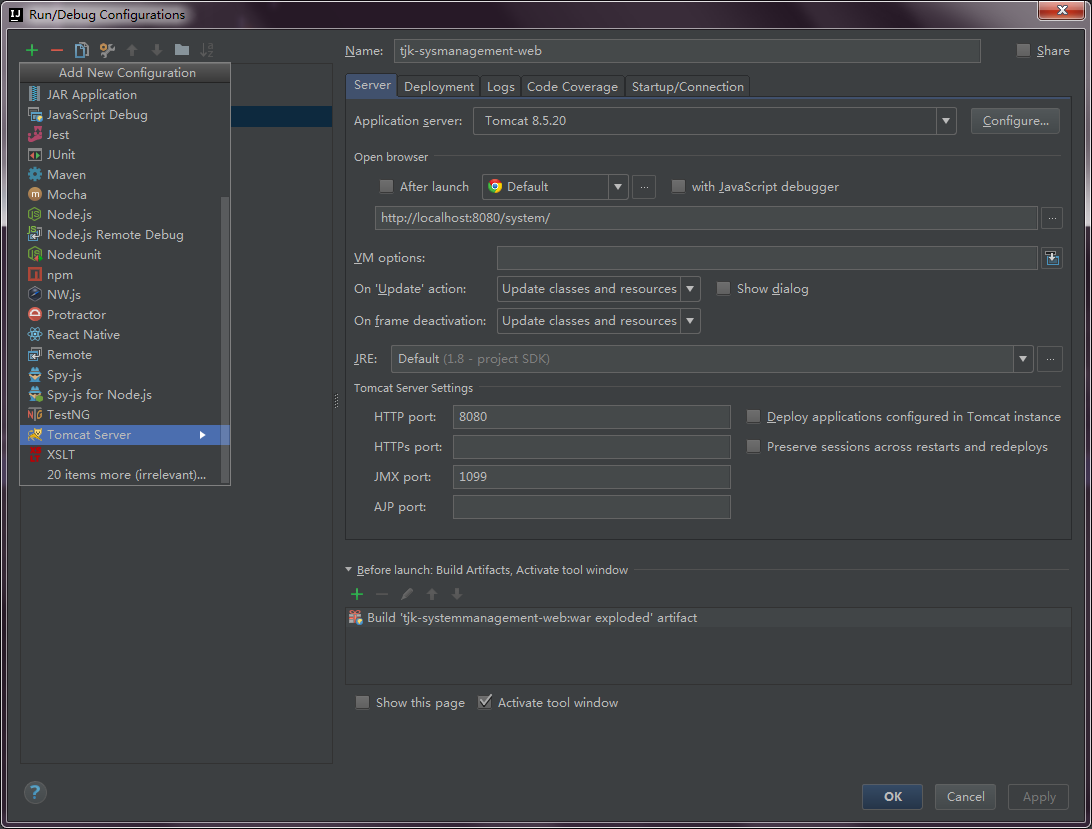Open the Application server dropdown
Screen dimensions: 1092x829
pos(945,121)
